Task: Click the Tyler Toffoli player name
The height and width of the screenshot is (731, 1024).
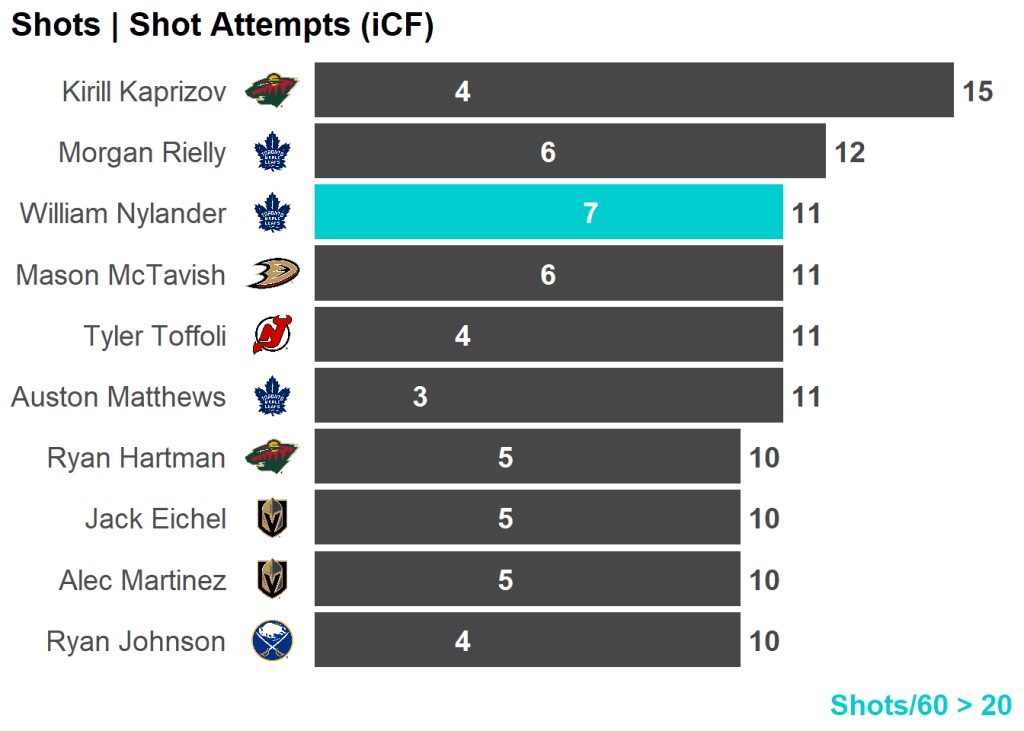Action: coord(155,336)
